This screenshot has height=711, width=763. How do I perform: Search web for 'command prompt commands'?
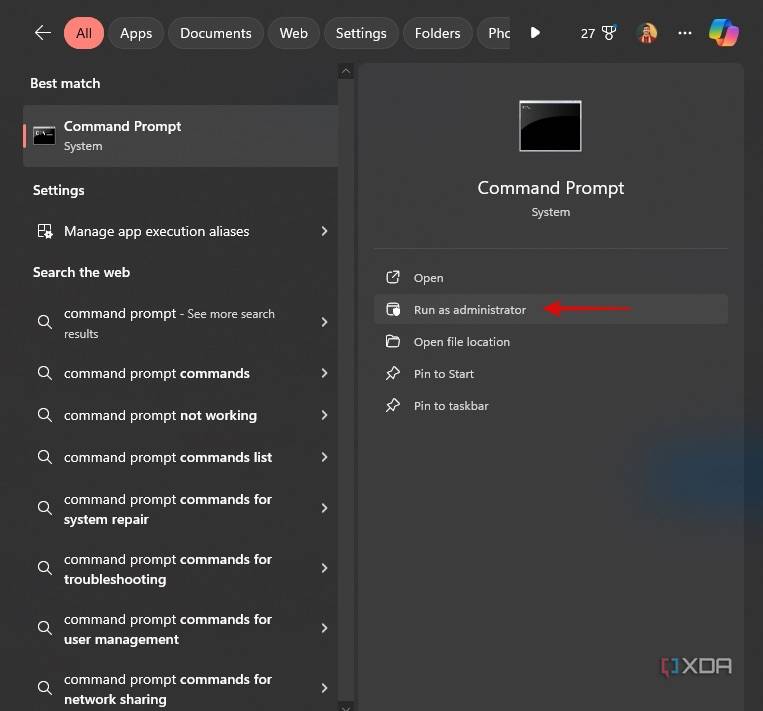(x=181, y=373)
